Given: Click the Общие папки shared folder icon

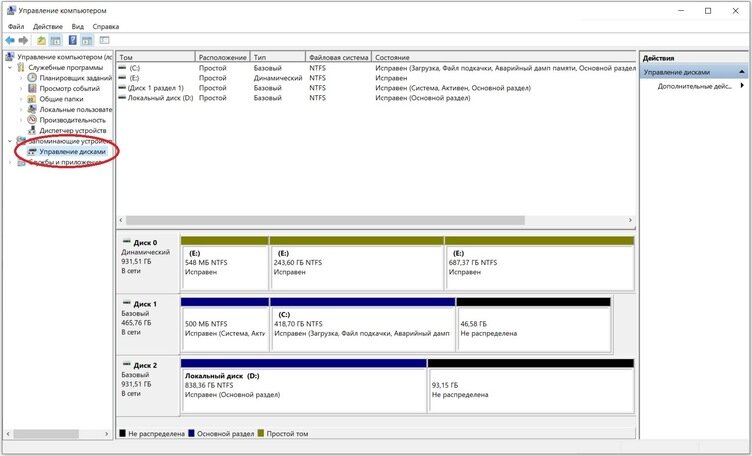Looking at the screenshot, I should click(32, 99).
